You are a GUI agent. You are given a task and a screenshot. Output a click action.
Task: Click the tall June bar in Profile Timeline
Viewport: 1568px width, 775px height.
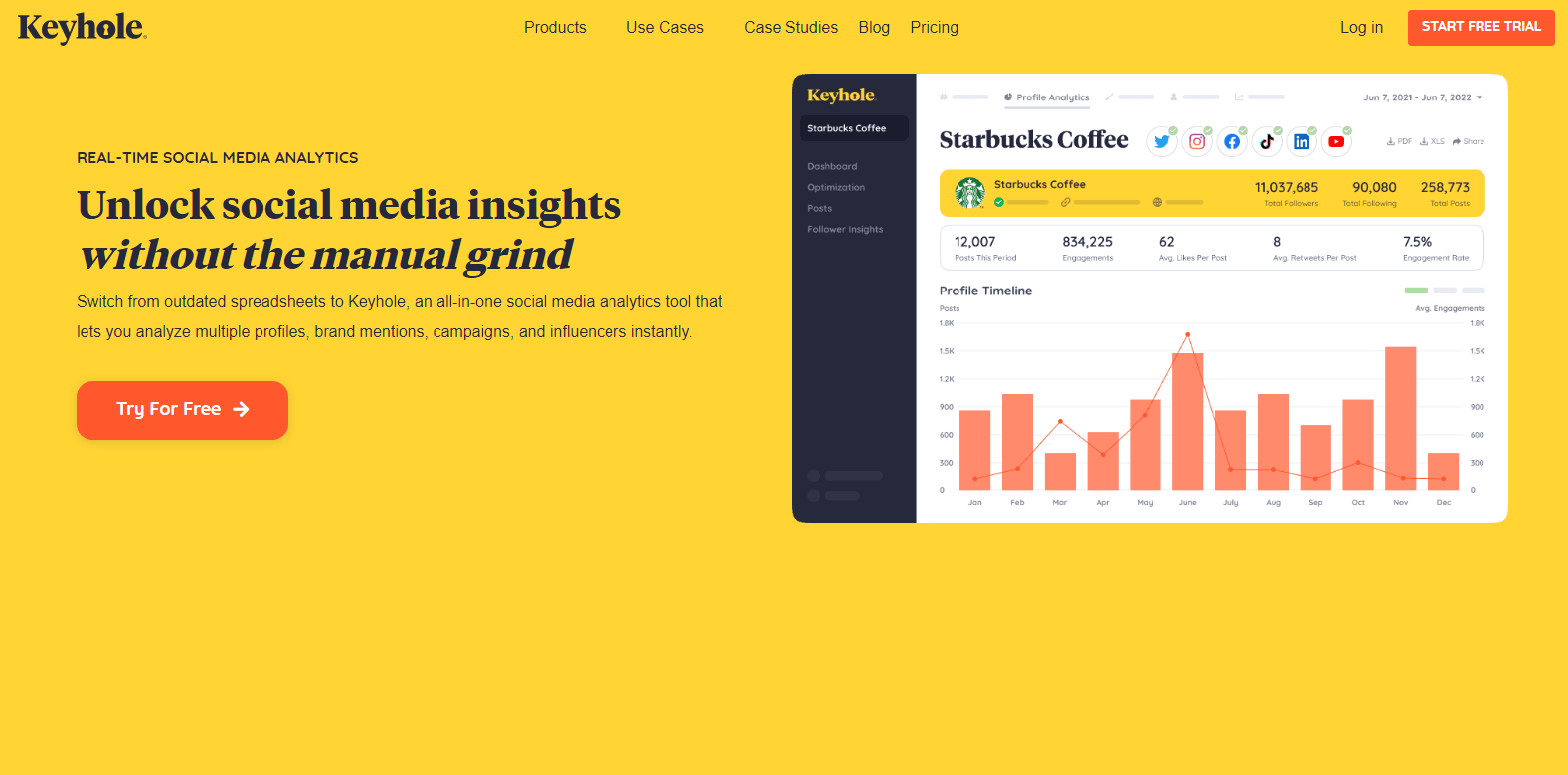coord(1187,422)
